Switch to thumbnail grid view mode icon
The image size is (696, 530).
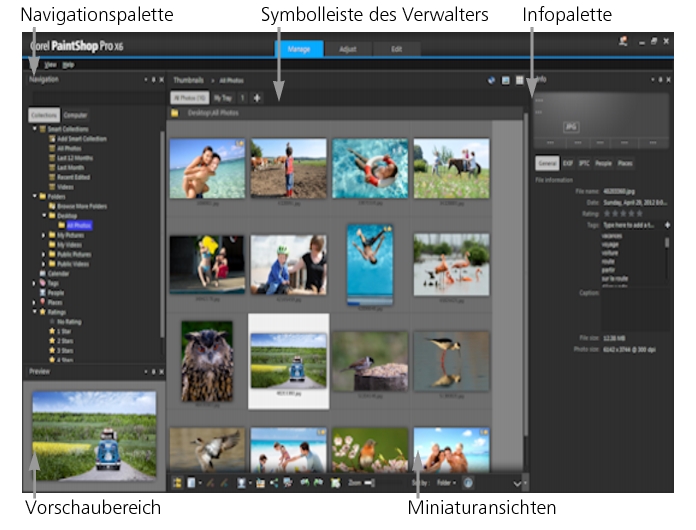519,79
